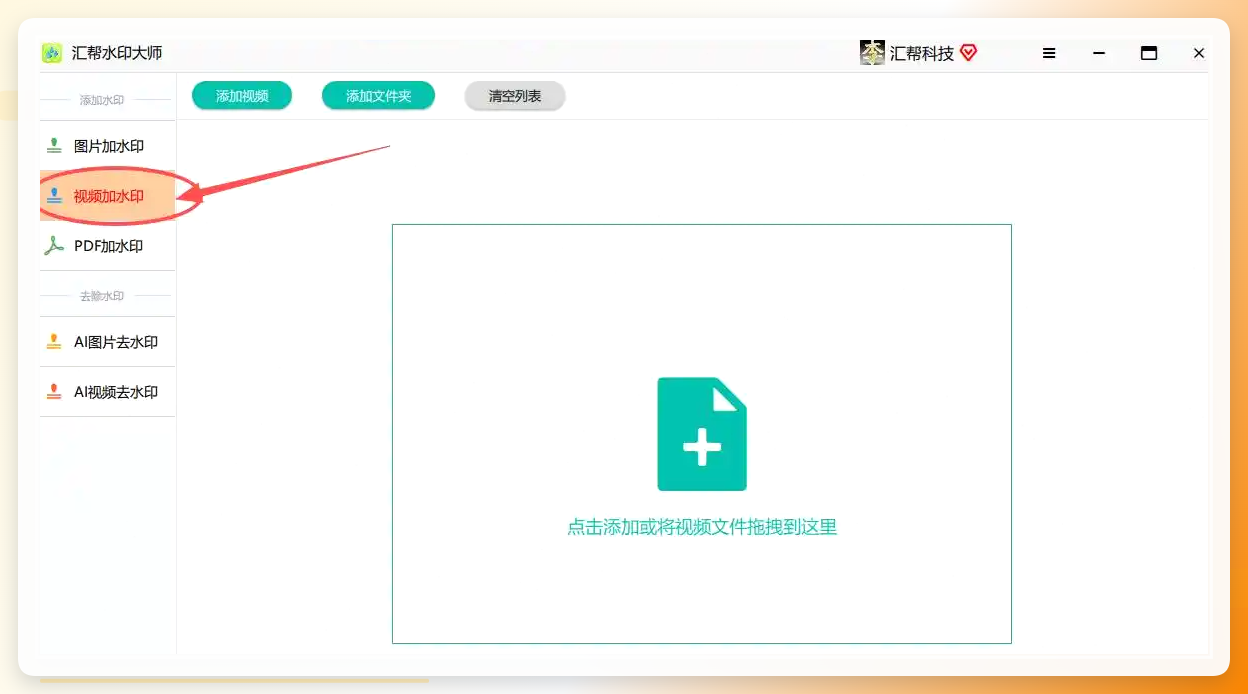Viewport: 1248px width, 694px height.
Task: Minimize the 汇帮水印大师 window
Action: coord(1099,53)
